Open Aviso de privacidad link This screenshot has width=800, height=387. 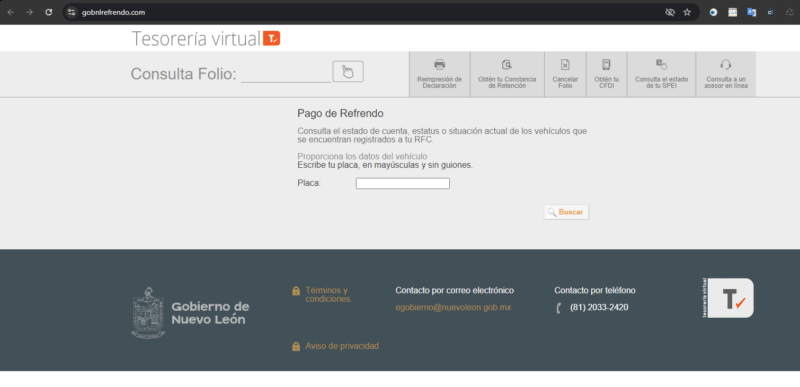tap(342, 346)
